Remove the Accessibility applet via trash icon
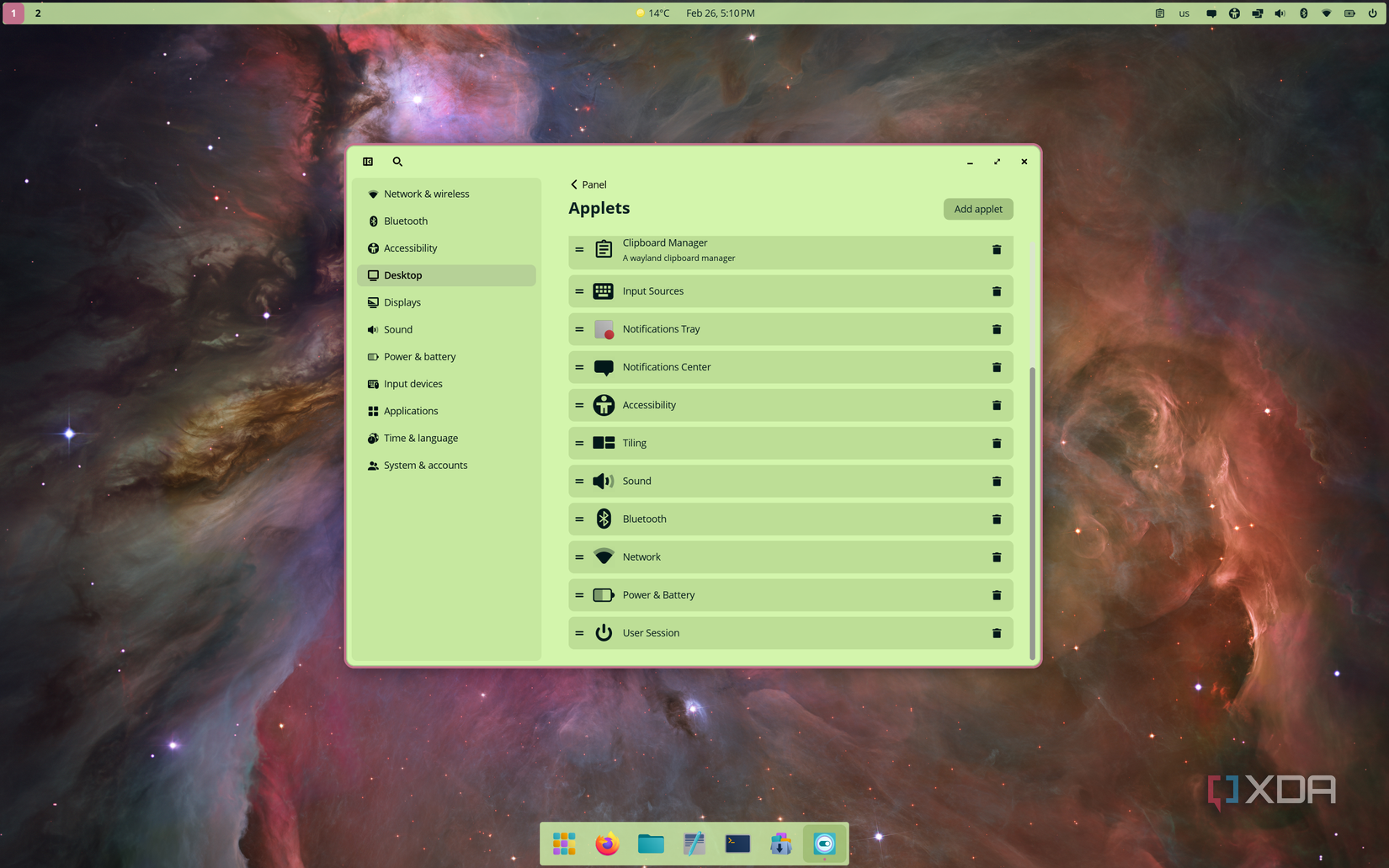 coord(996,405)
